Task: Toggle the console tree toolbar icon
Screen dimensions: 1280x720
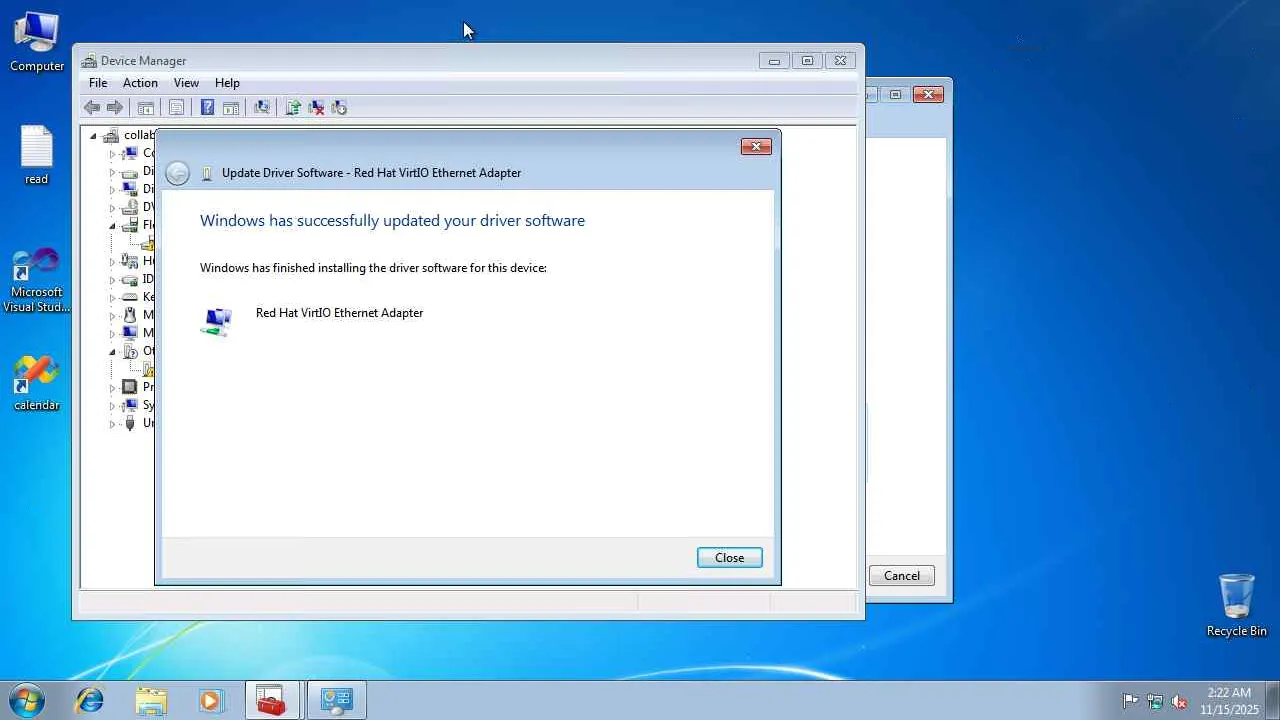Action: click(146, 108)
